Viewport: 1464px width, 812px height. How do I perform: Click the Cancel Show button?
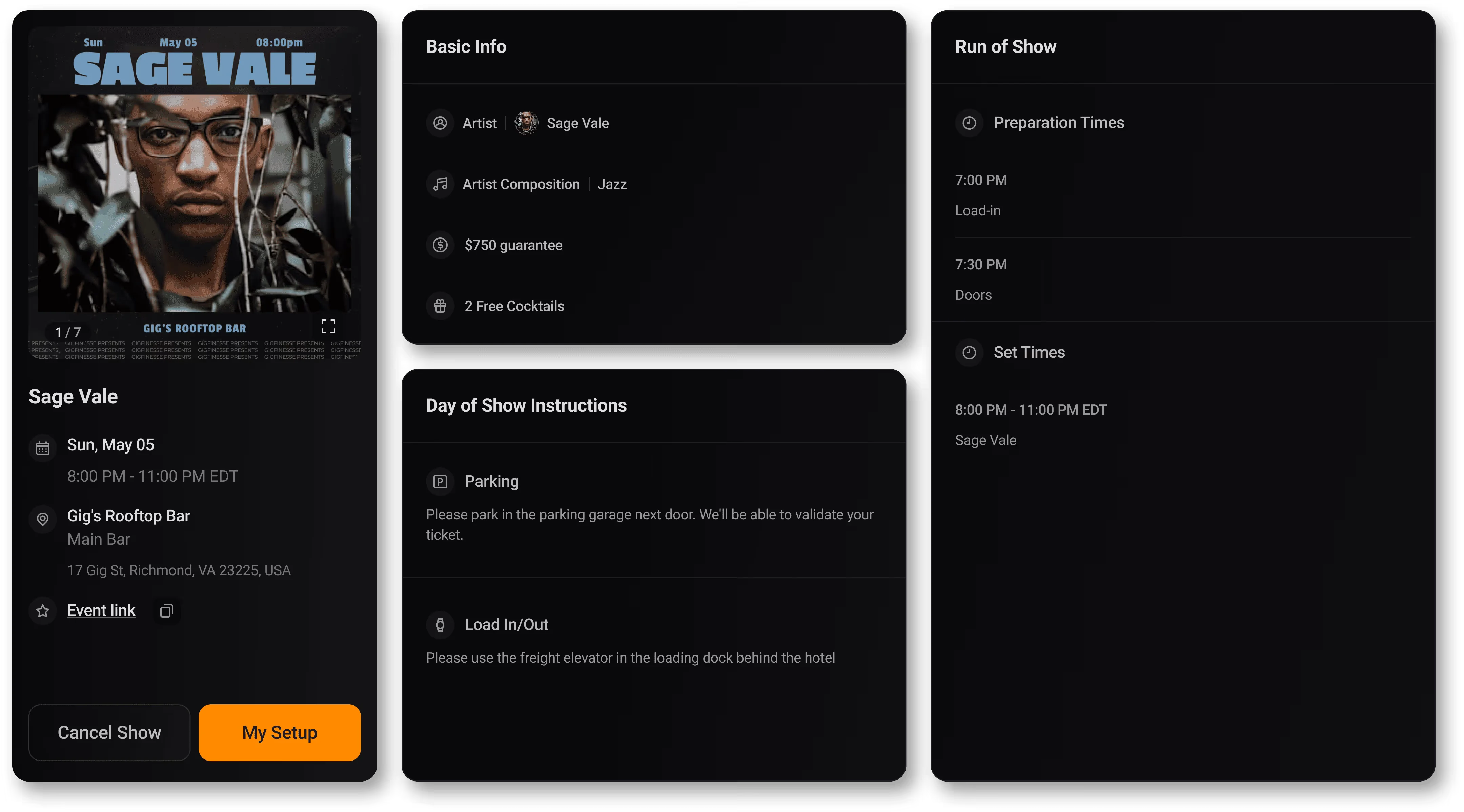tap(109, 732)
